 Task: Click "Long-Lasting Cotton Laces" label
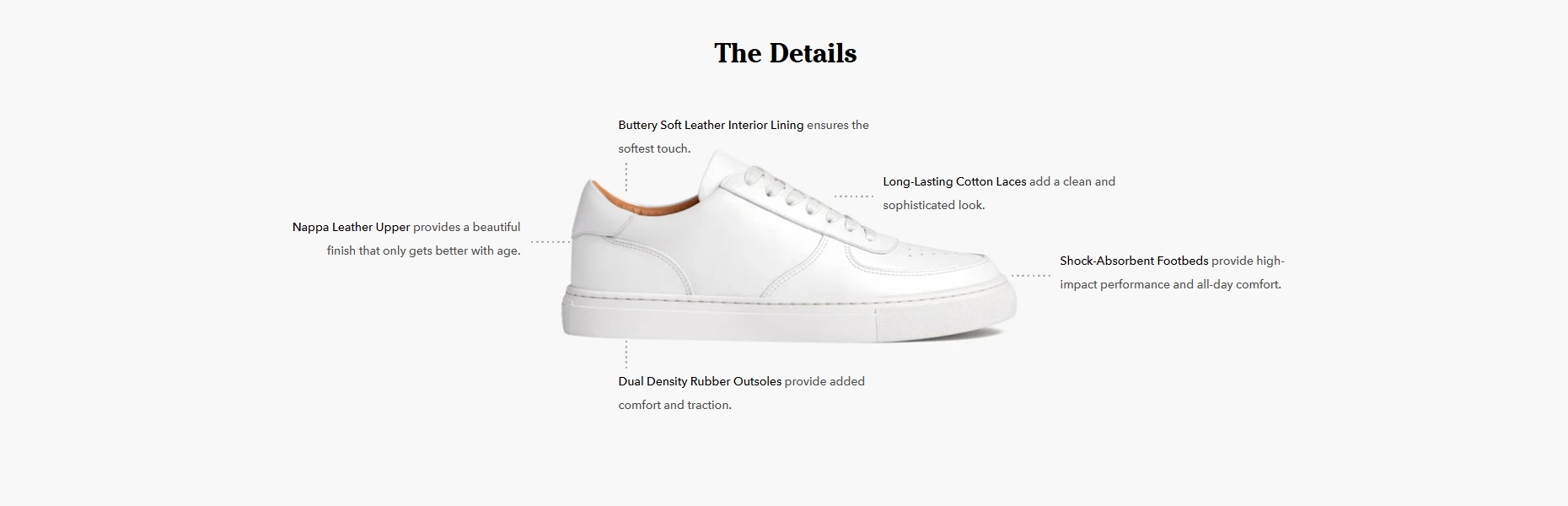click(x=954, y=181)
